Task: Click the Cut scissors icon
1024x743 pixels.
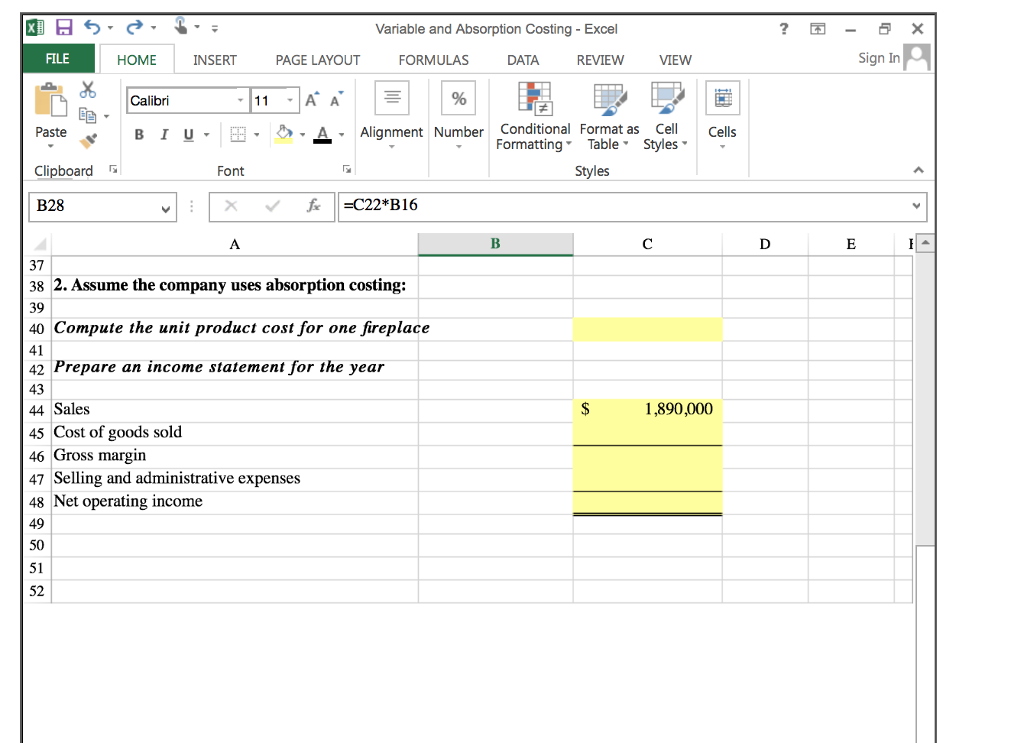Action: 88,90
